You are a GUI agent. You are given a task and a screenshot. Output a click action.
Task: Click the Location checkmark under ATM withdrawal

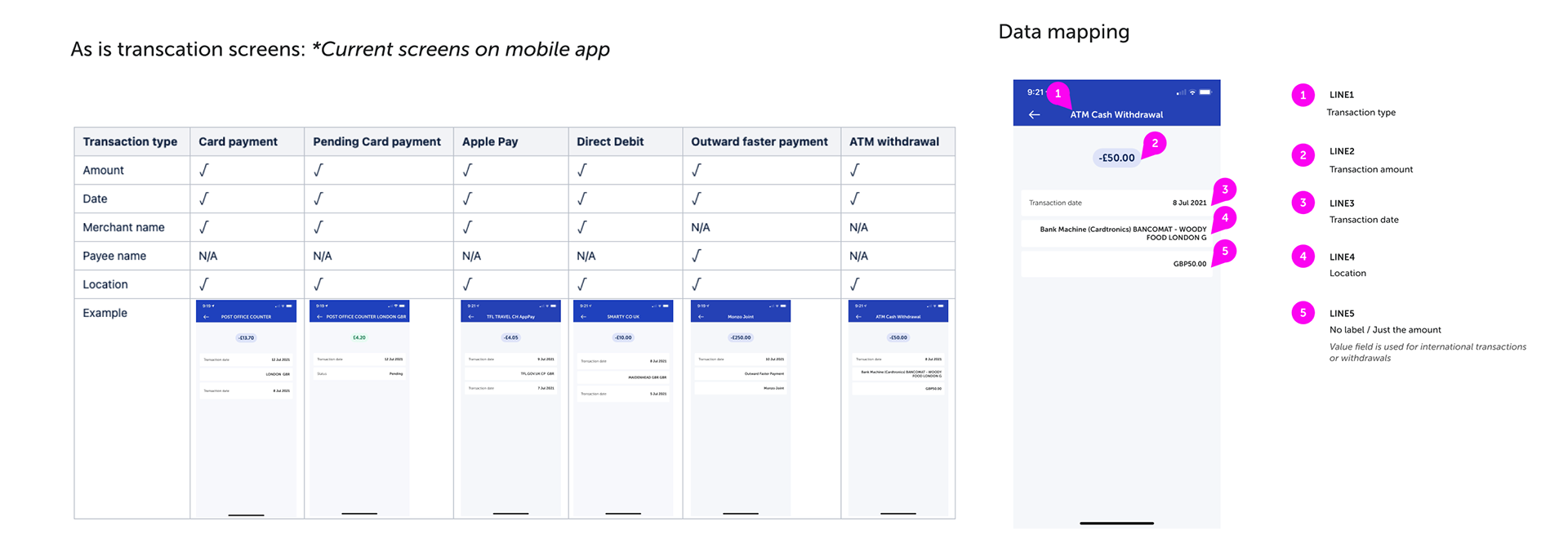(x=855, y=284)
